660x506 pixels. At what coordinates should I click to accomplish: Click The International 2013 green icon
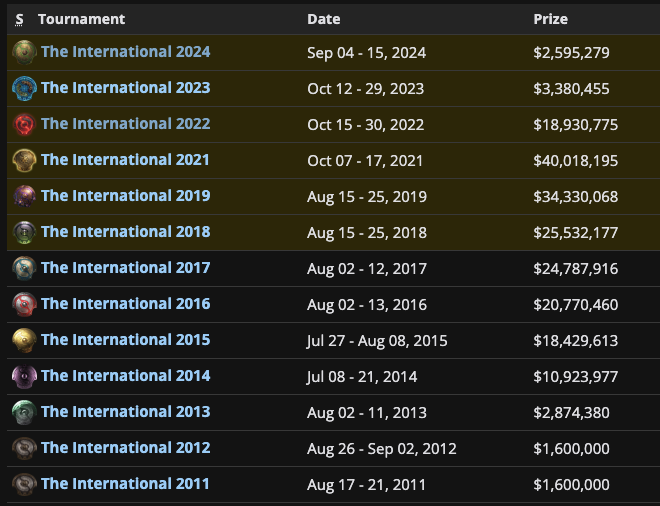tap(24, 412)
